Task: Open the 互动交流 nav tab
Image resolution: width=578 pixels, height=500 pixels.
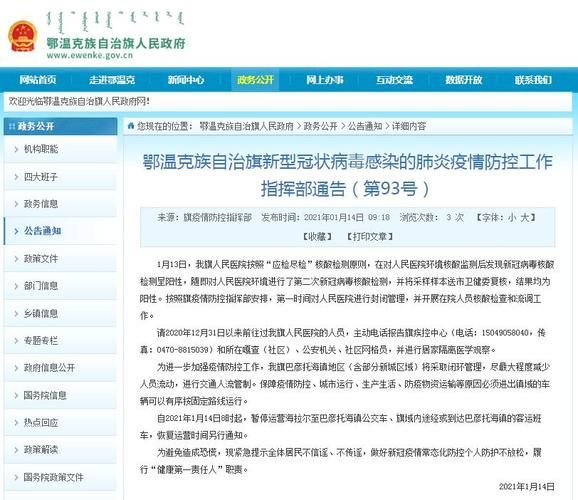Action: [394, 80]
